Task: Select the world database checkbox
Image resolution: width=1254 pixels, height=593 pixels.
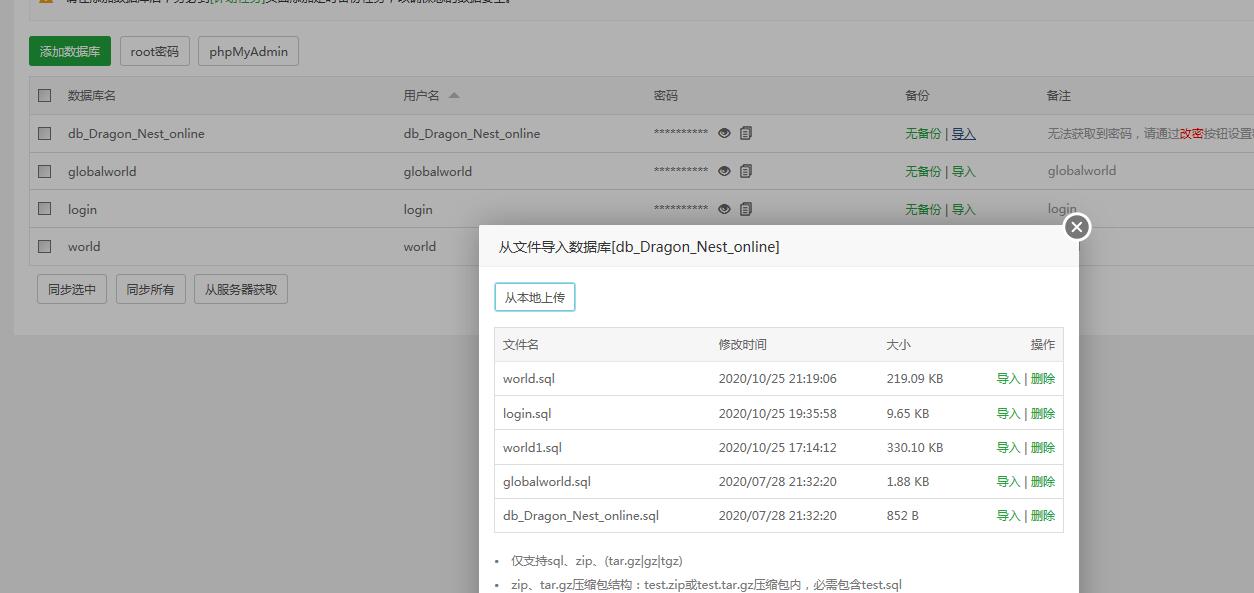Action: [44, 246]
